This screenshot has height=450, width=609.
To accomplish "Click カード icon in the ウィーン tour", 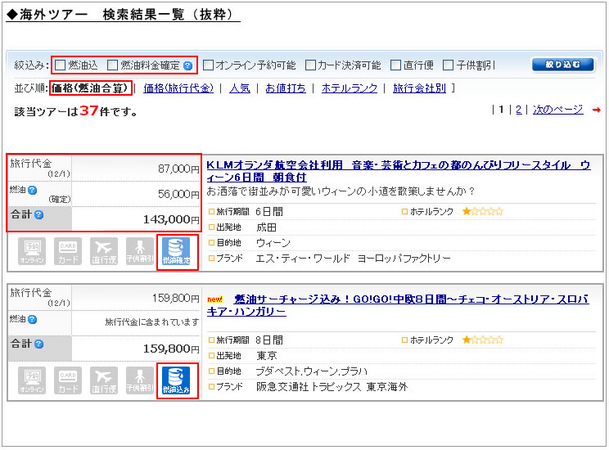I will click(x=68, y=252).
